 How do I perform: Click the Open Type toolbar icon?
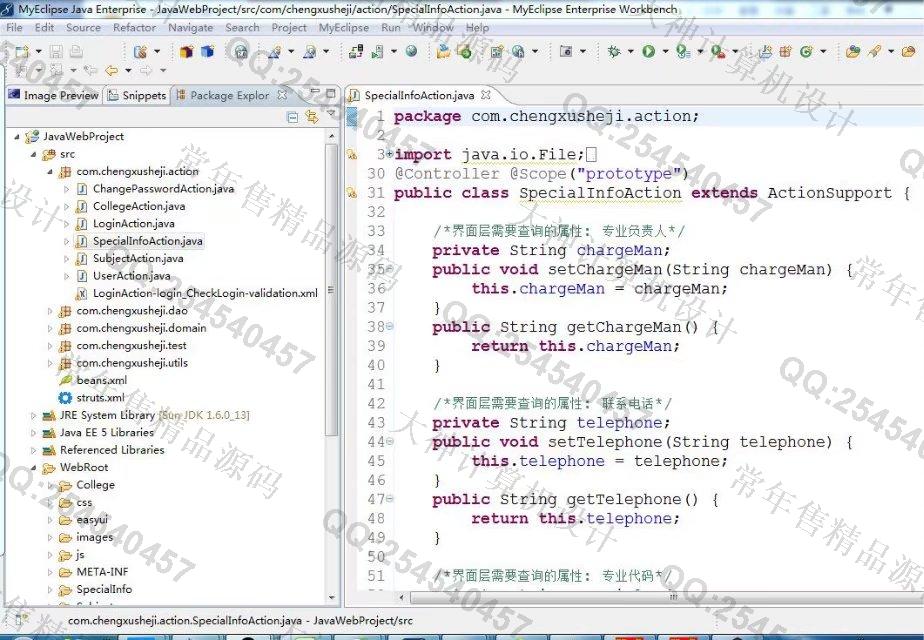(852, 52)
